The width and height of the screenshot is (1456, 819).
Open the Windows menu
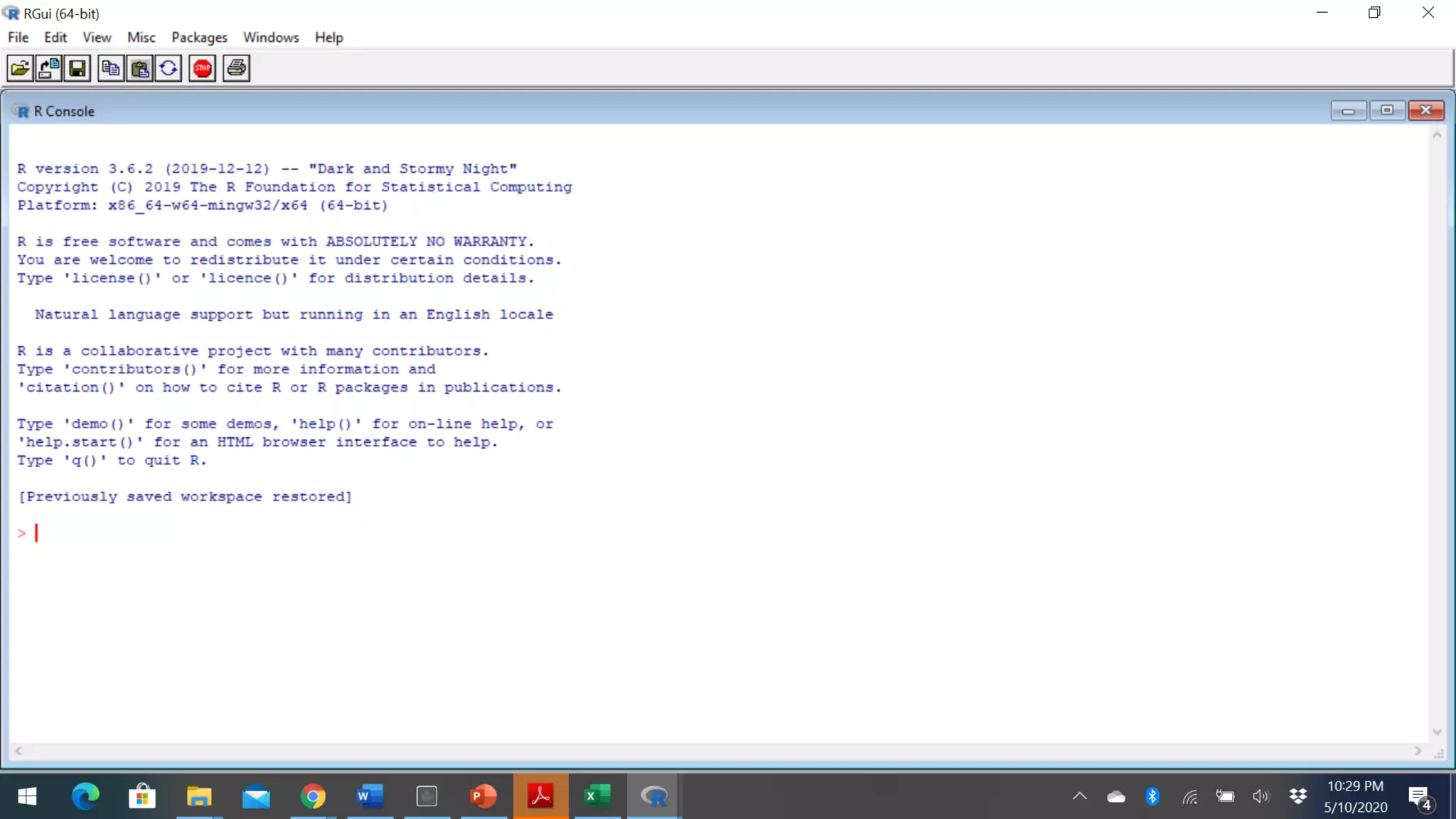pyautogui.click(x=271, y=37)
